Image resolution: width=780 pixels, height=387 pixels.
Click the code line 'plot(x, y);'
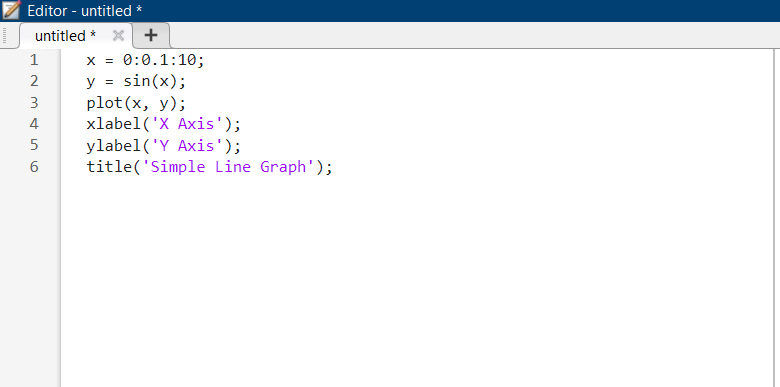(x=136, y=103)
